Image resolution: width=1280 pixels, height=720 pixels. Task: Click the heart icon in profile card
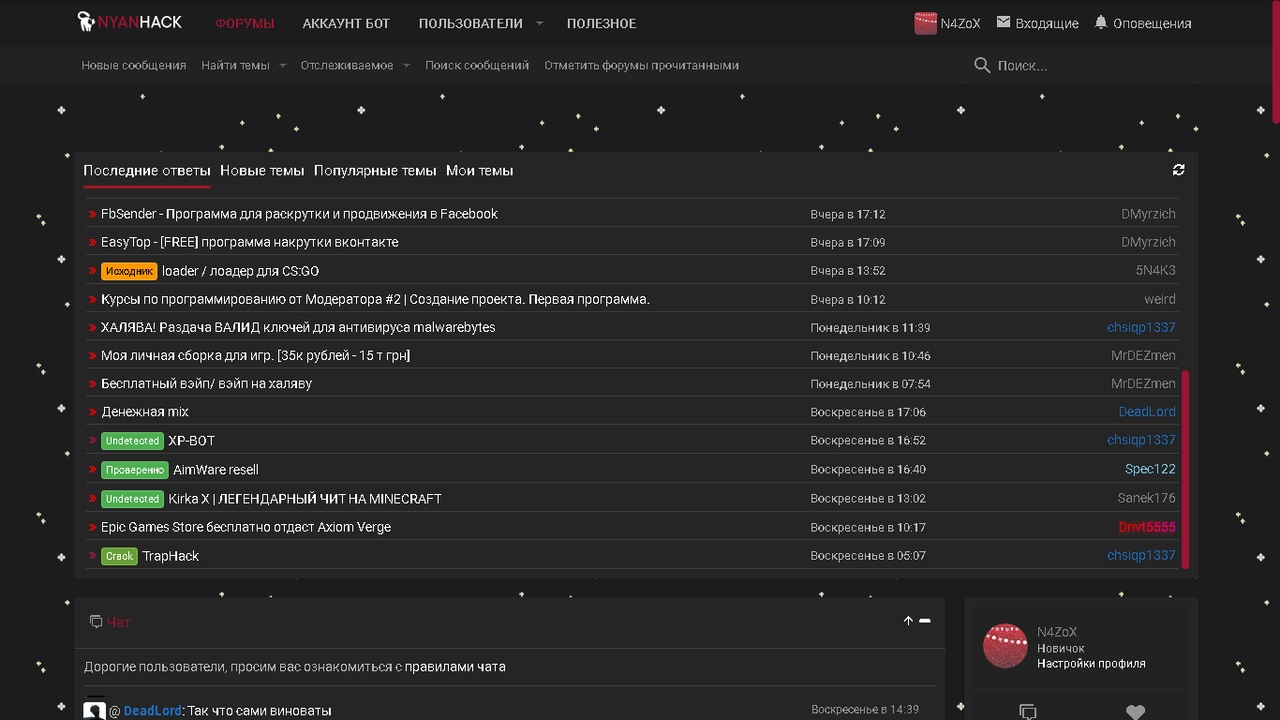pos(1135,711)
